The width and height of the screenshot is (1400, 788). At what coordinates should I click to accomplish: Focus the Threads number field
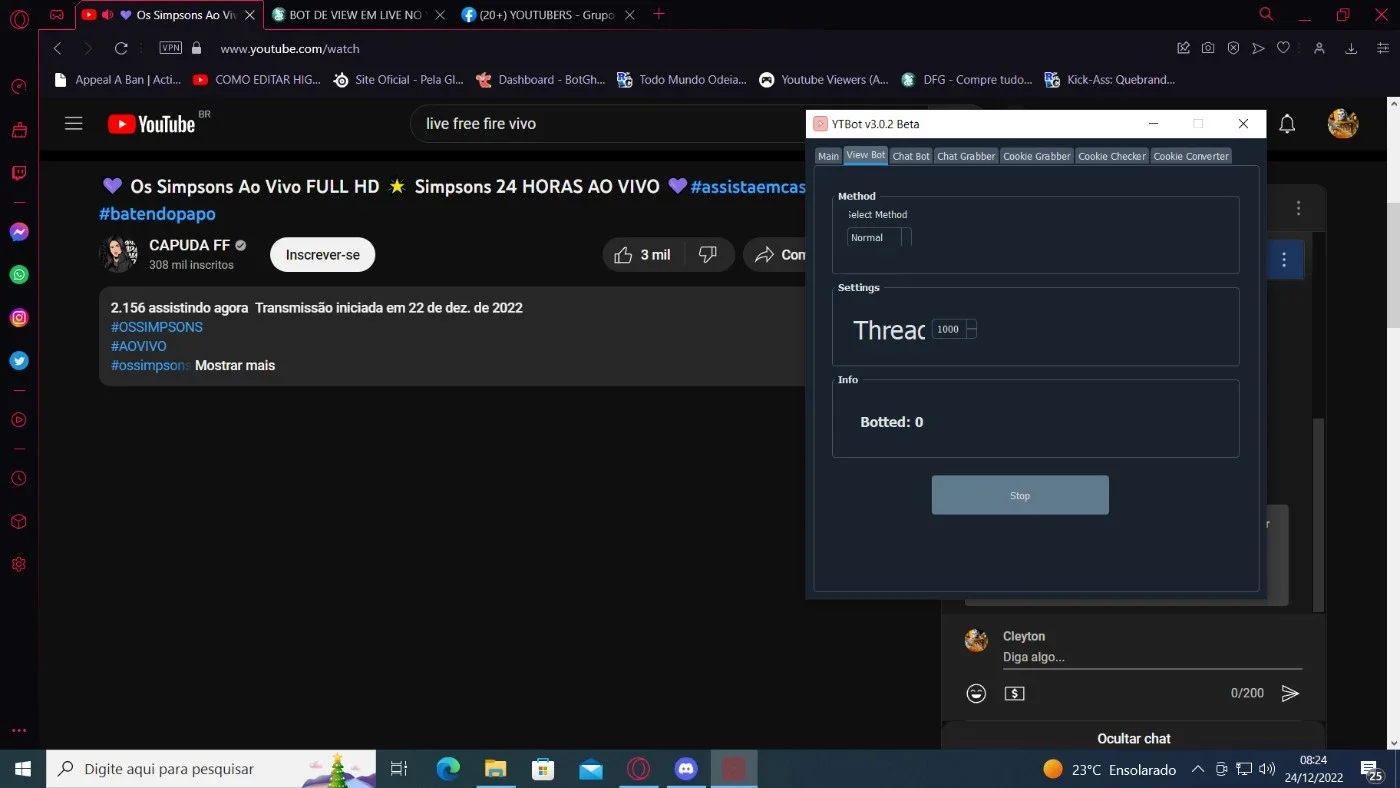coord(948,329)
